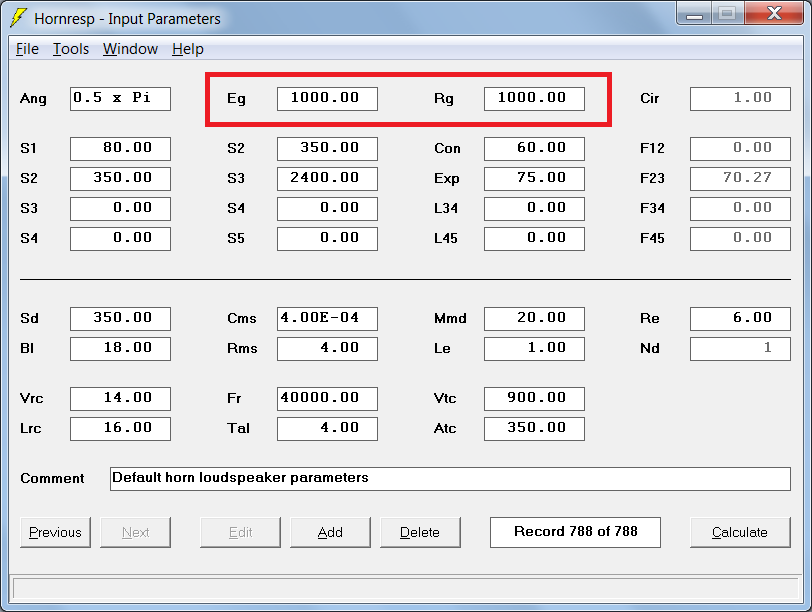Image resolution: width=812 pixels, height=612 pixels.
Task: Click the Re field showing 6.00
Action: click(740, 319)
